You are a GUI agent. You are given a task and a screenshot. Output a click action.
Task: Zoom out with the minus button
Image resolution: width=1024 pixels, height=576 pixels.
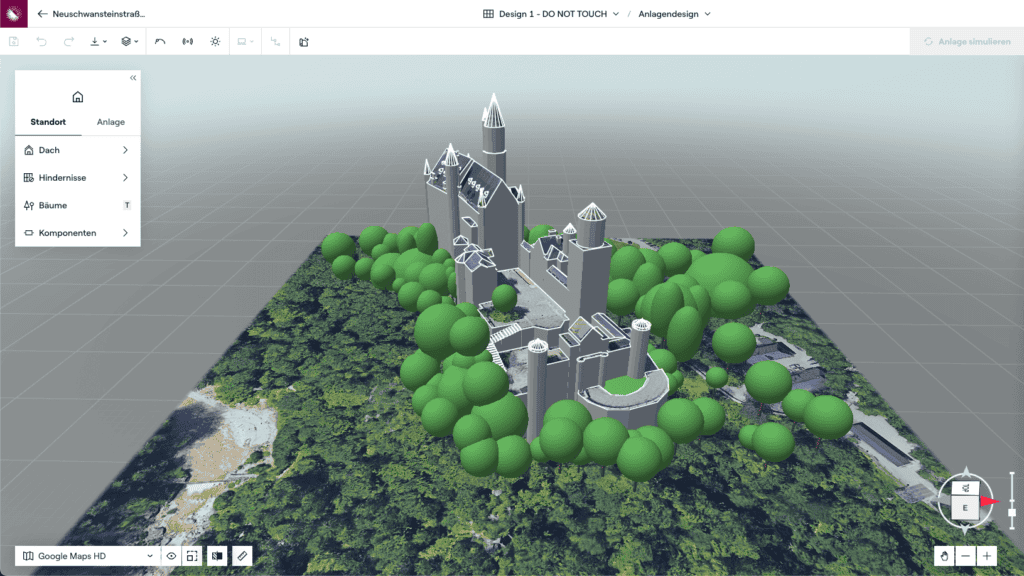[x=966, y=556]
